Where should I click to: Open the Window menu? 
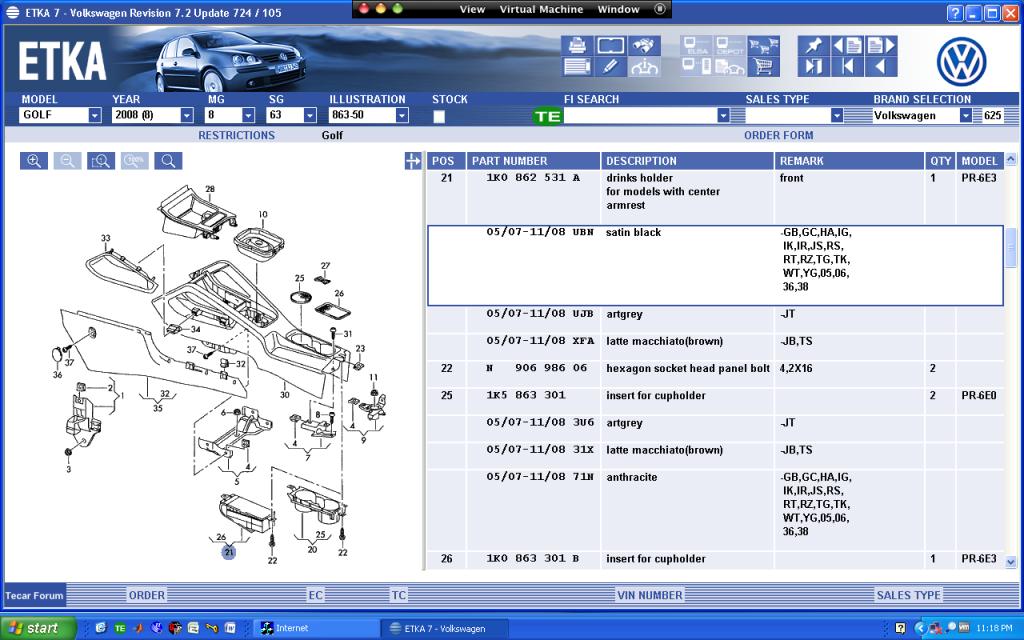point(618,9)
